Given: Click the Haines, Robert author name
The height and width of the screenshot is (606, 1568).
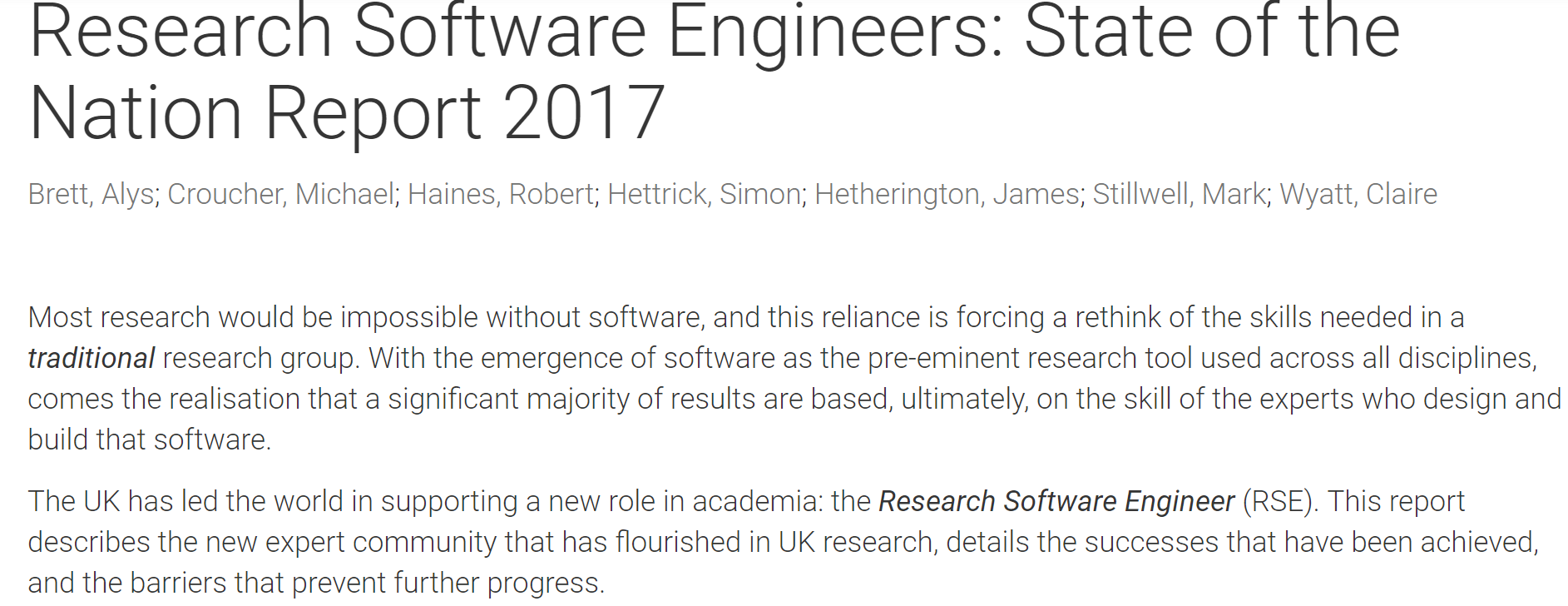Looking at the screenshot, I should (501, 194).
